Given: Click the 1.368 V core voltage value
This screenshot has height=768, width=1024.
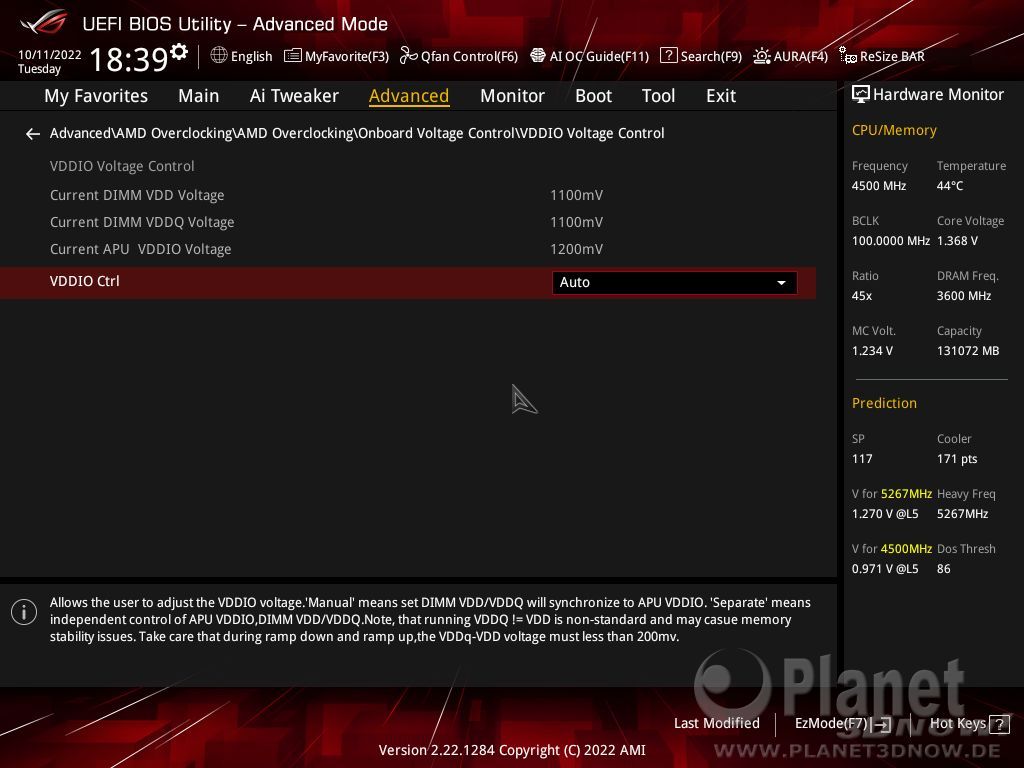Looking at the screenshot, I should (957, 241).
